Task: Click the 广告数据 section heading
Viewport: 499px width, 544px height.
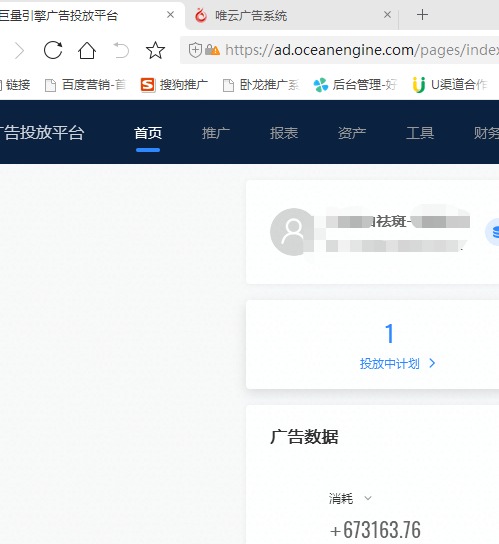Action: coord(304,437)
